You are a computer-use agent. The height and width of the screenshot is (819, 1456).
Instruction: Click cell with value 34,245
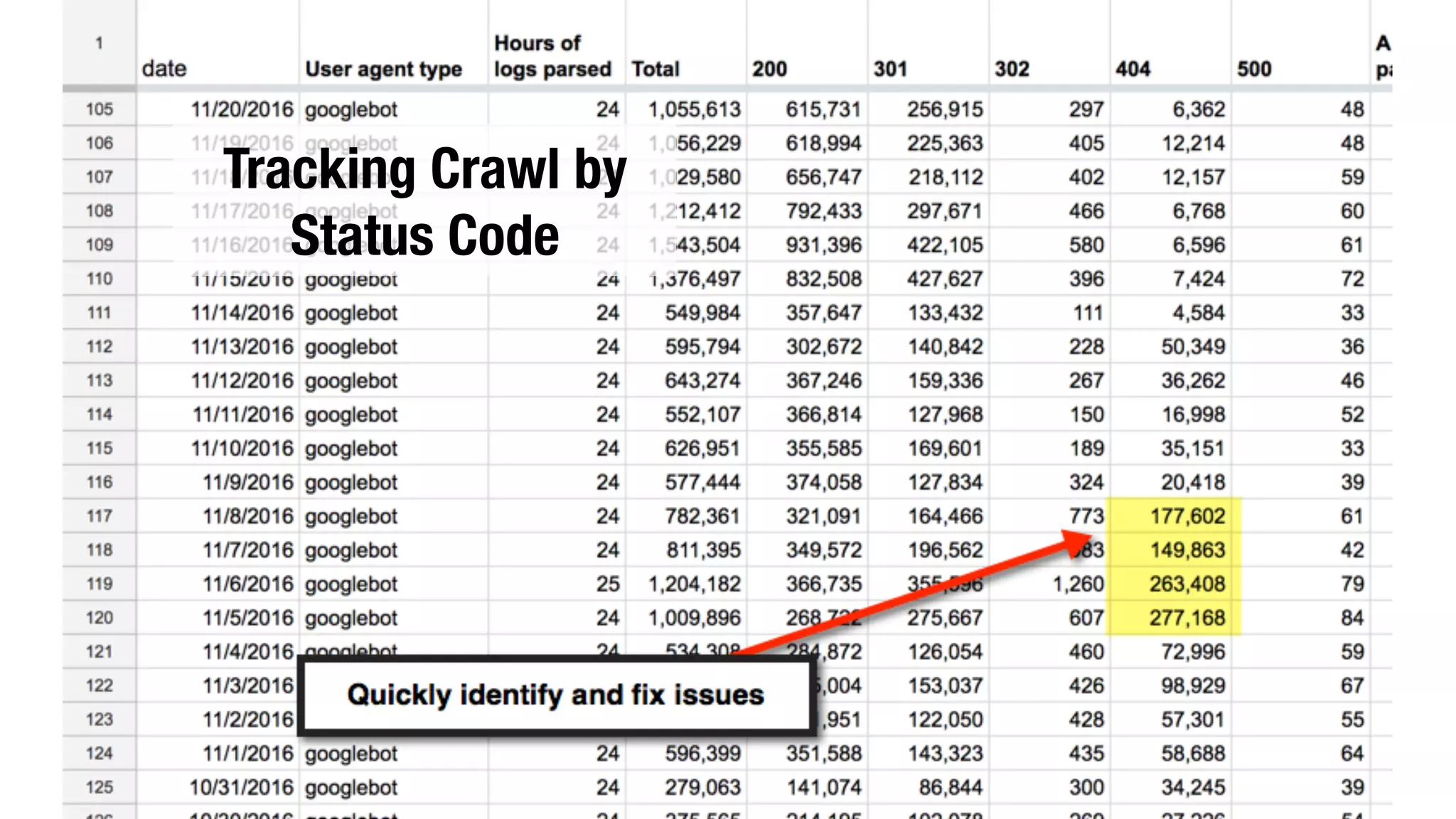tap(1170, 787)
